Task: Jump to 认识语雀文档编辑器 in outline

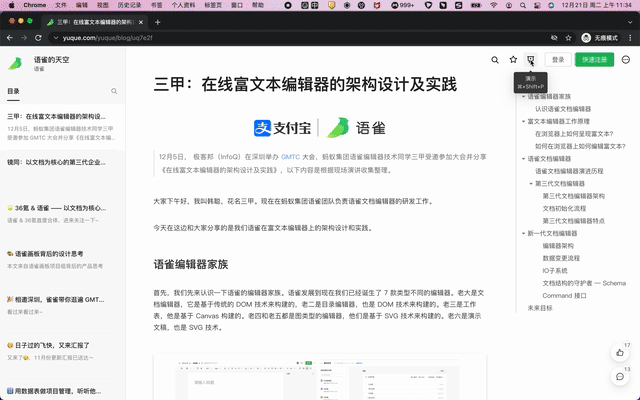Action: [x=563, y=109]
